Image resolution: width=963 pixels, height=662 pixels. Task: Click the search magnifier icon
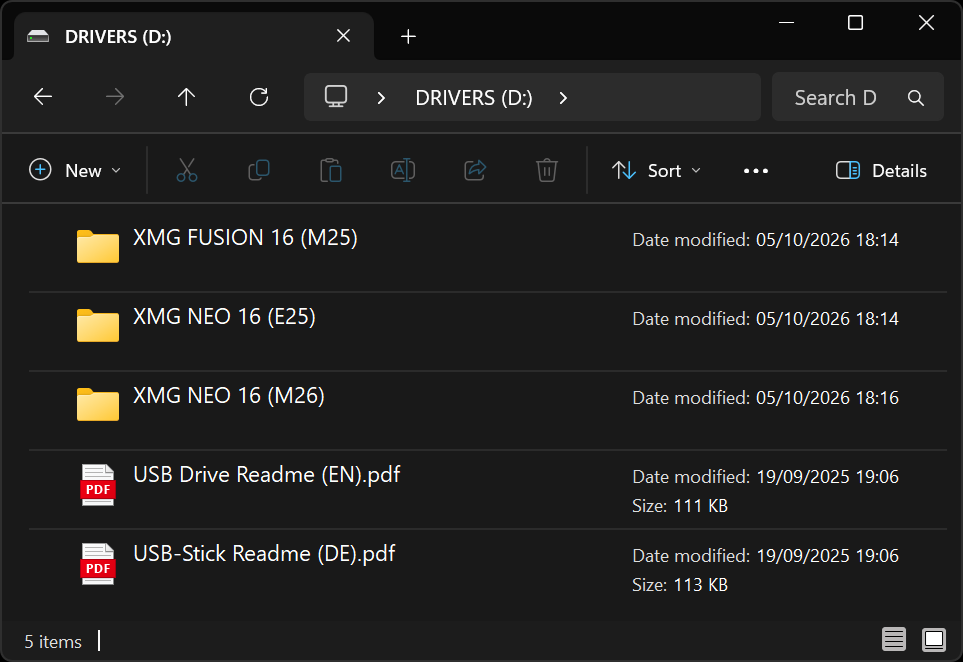point(916,98)
